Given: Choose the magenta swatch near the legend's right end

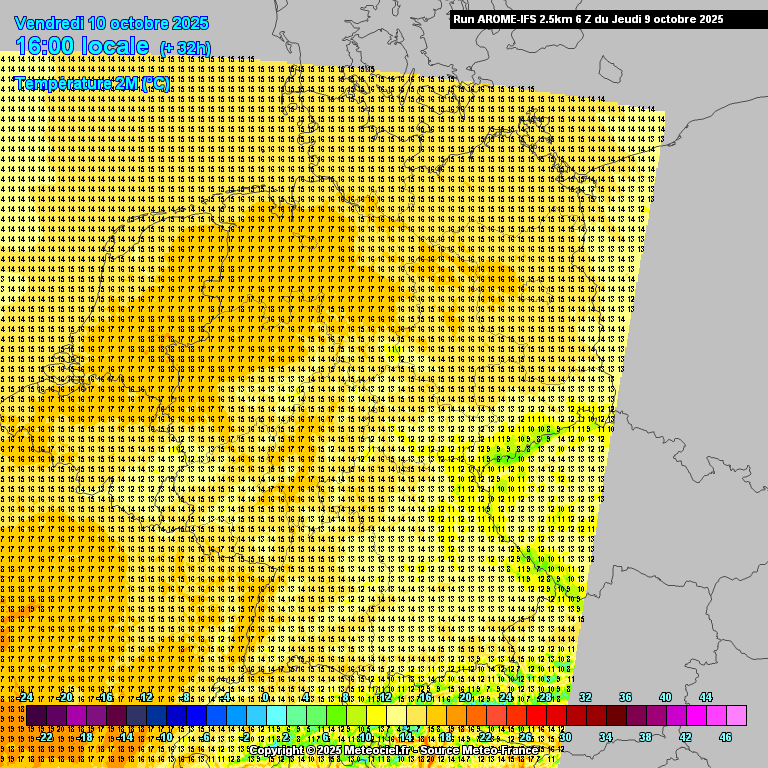Looking at the screenshot, I should 697,716.
